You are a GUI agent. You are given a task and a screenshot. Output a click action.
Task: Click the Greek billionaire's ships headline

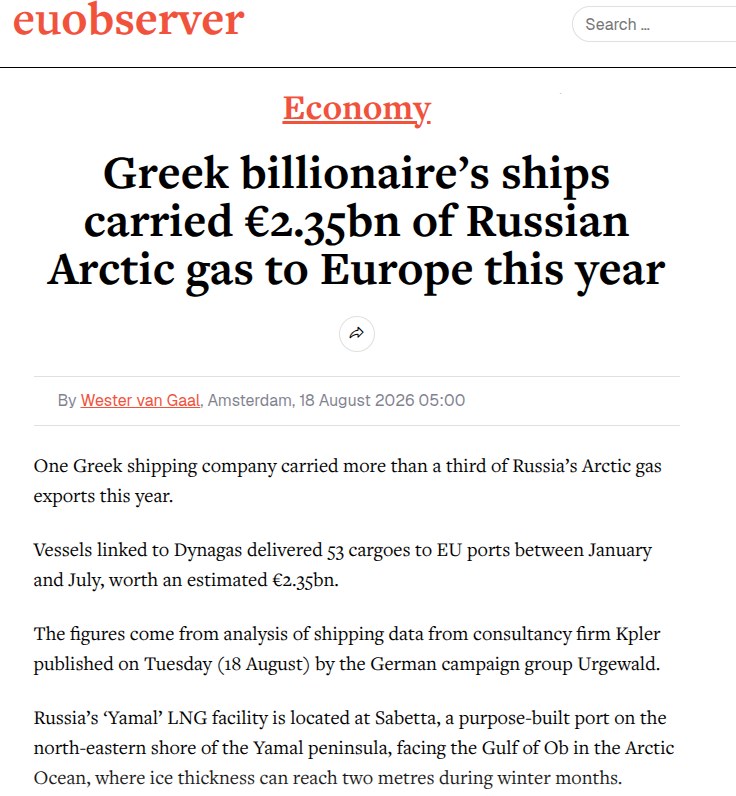point(356,222)
